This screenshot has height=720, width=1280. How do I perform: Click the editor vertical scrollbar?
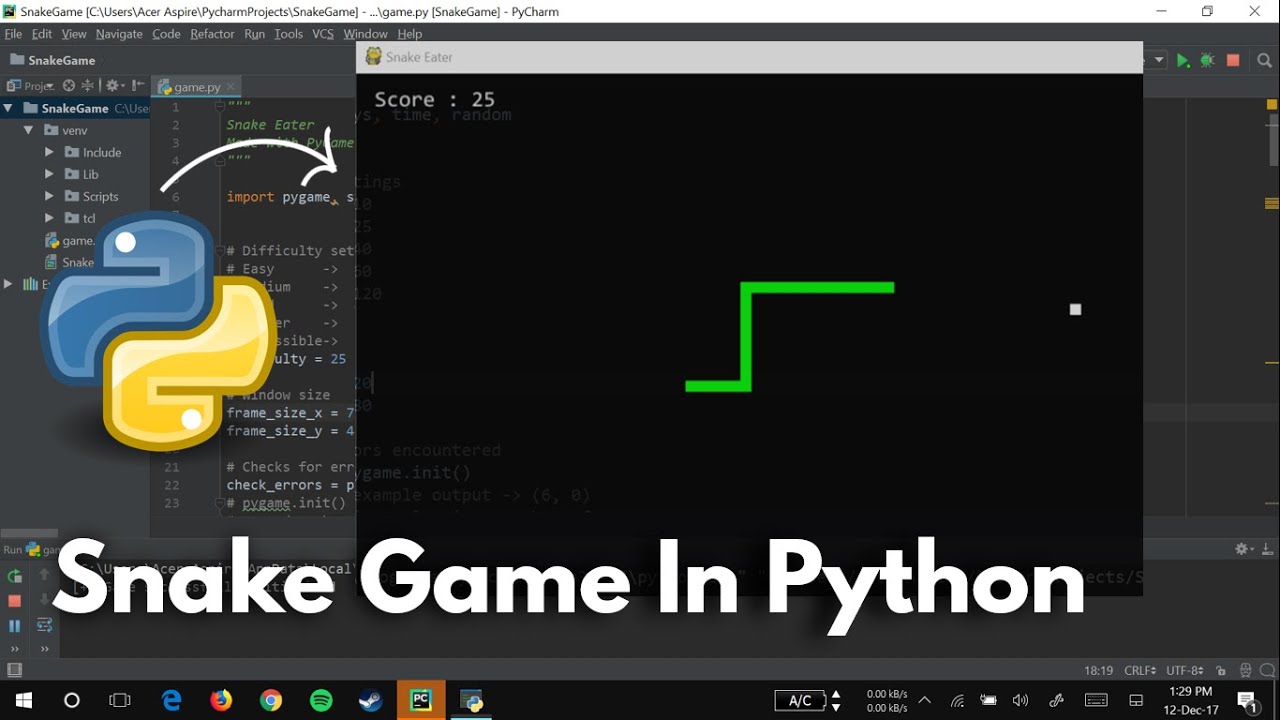click(1273, 140)
